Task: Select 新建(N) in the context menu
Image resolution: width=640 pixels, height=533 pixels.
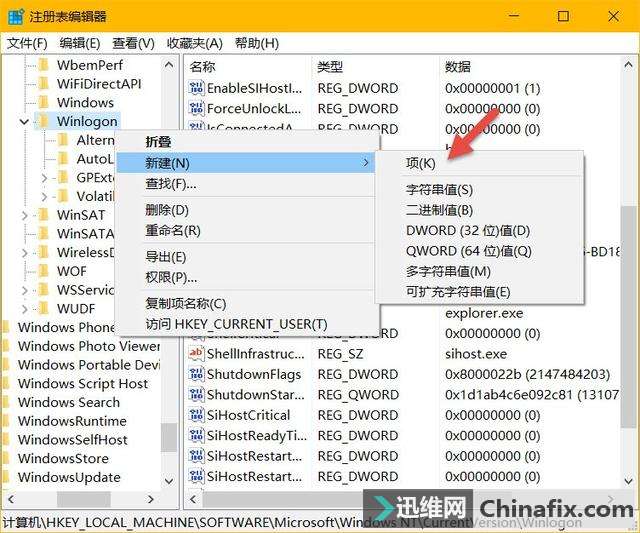Action: (x=246, y=163)
